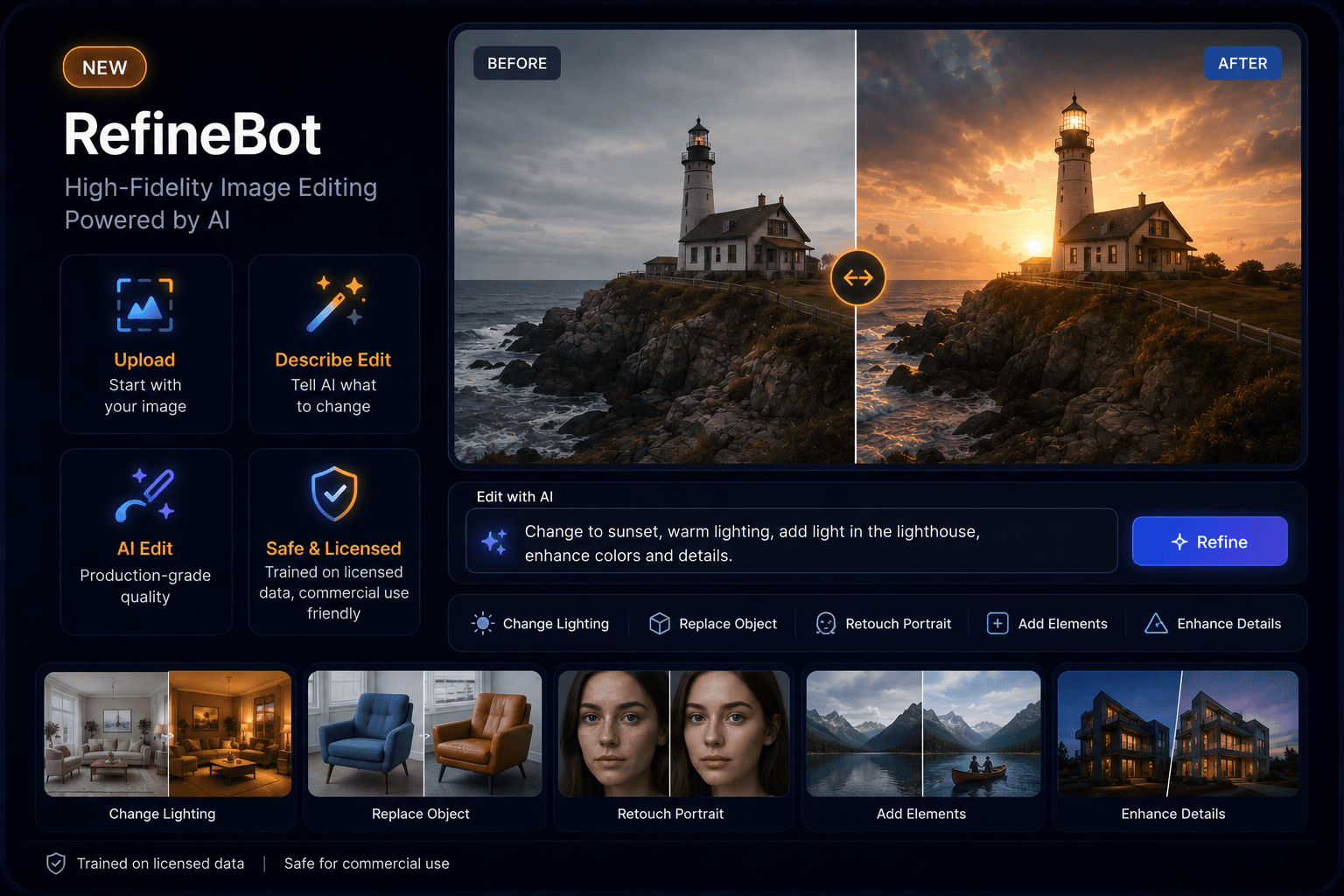Click the NEW badge

[x=105, y=67]
